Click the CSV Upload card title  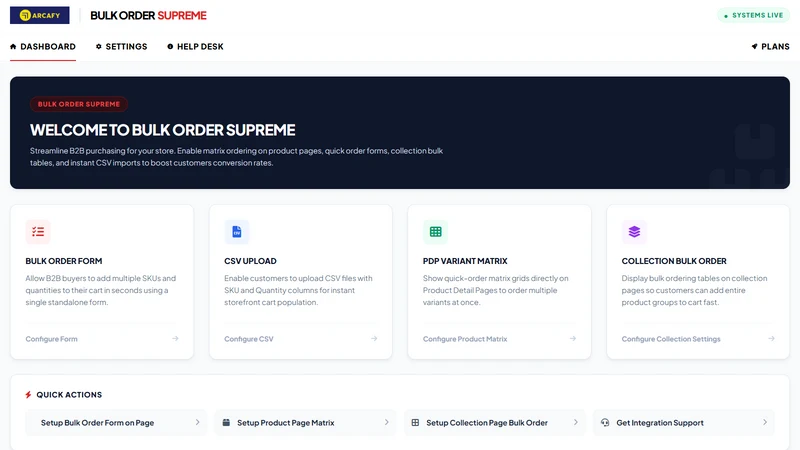tap(251, 261)
